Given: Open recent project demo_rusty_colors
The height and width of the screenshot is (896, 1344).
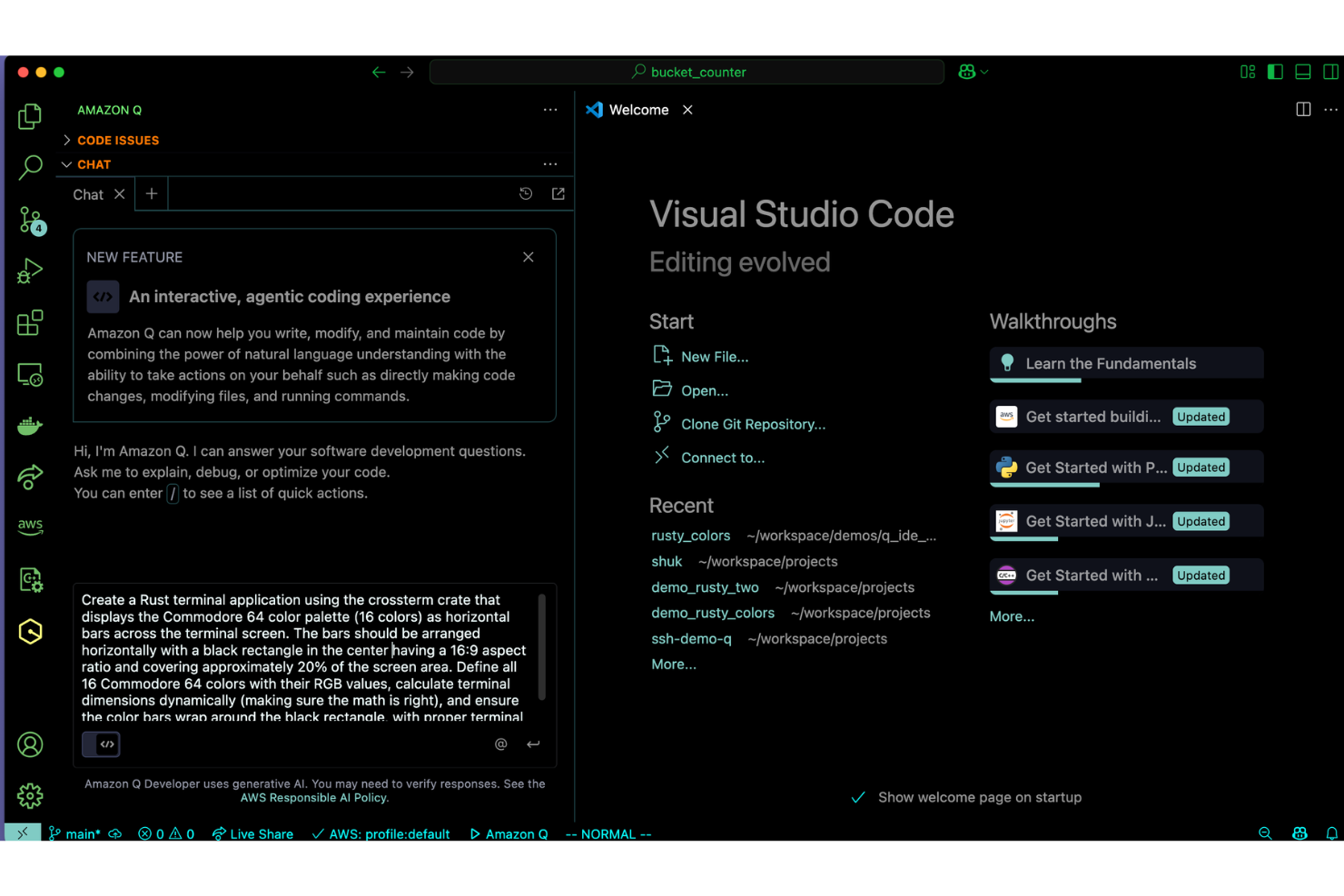Looking at the screenshot, I should [713, 613].
